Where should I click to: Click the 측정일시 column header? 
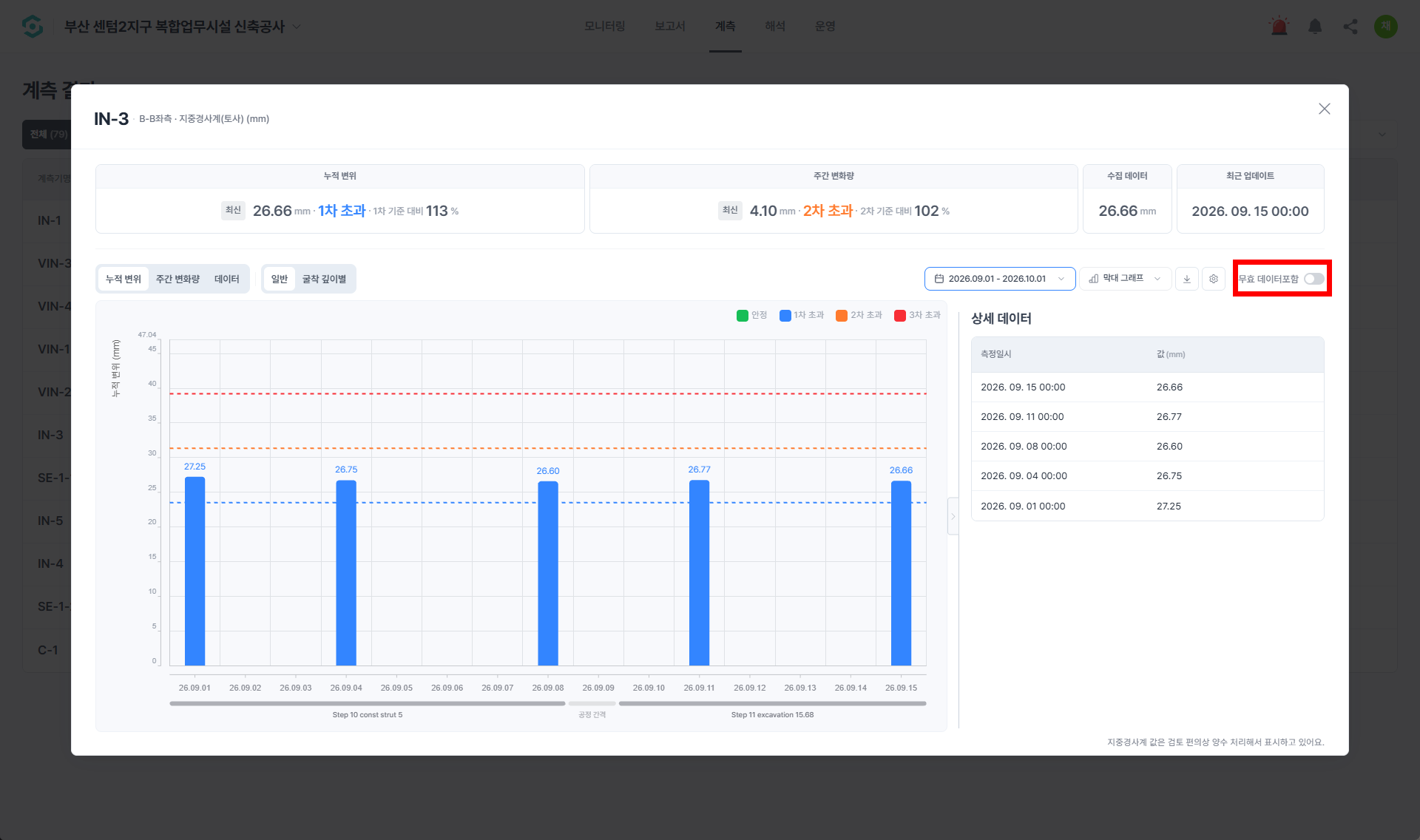click(x=996, y=354)
